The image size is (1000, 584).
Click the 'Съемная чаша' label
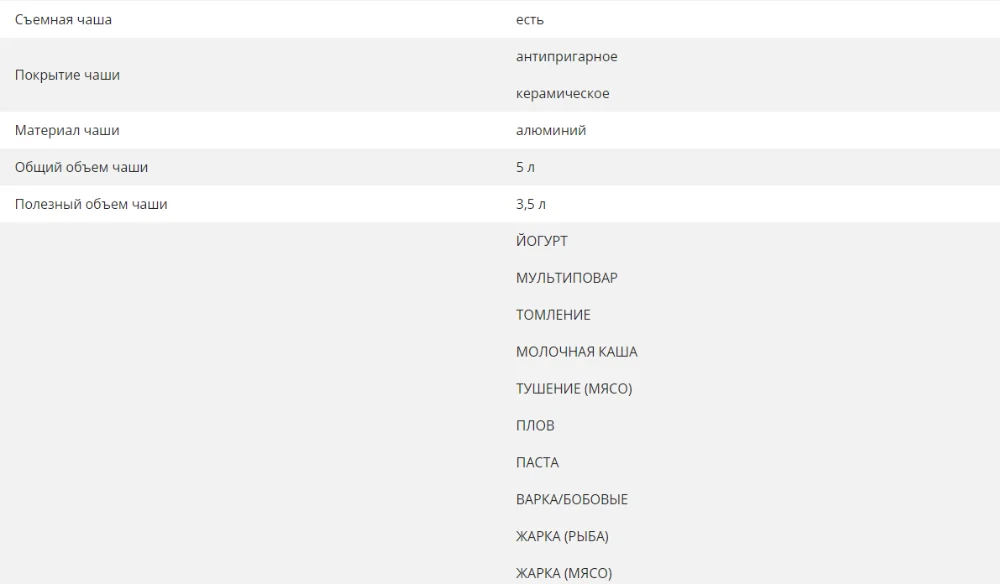(63, 20)
